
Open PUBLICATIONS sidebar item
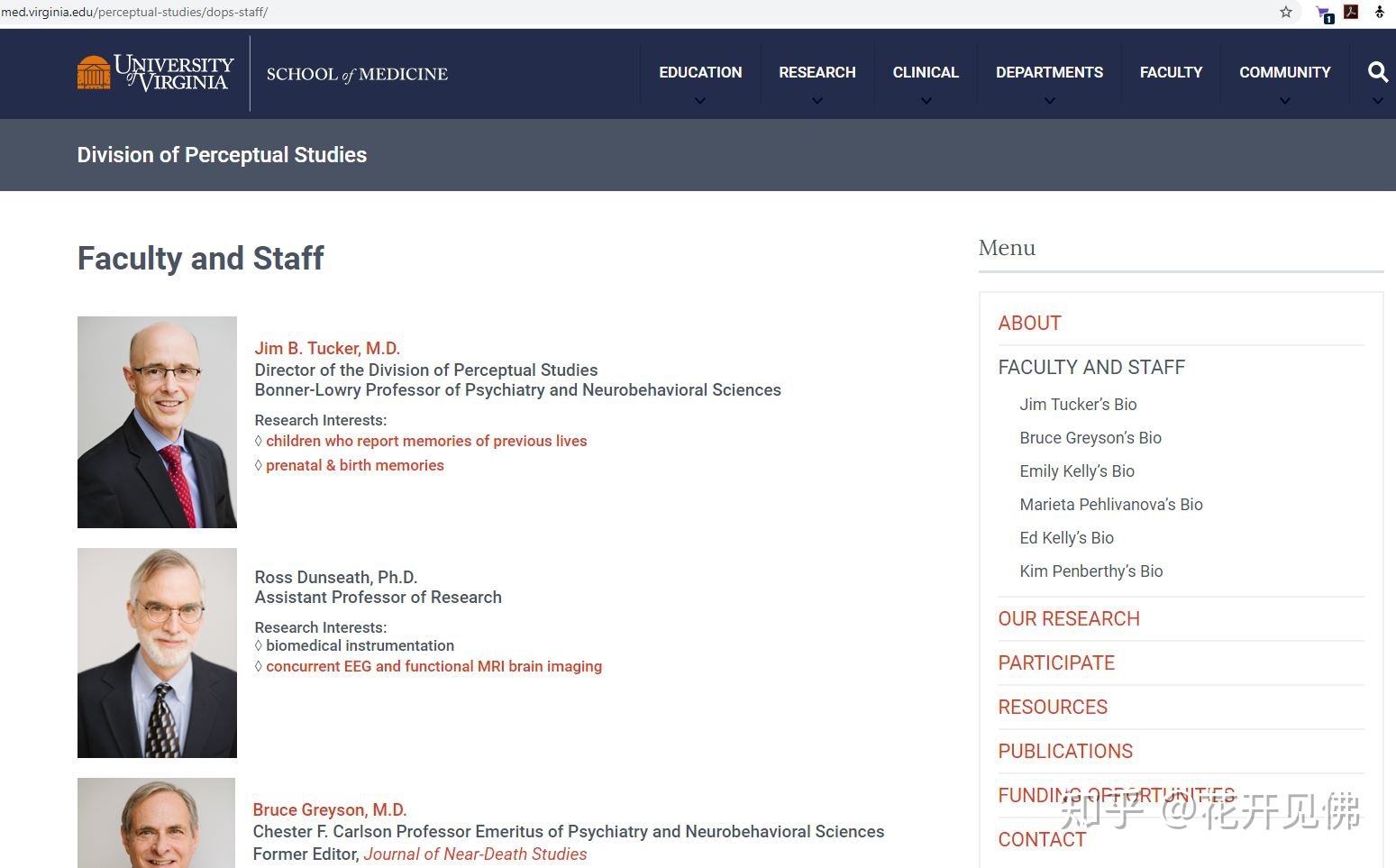(1065, 751)
